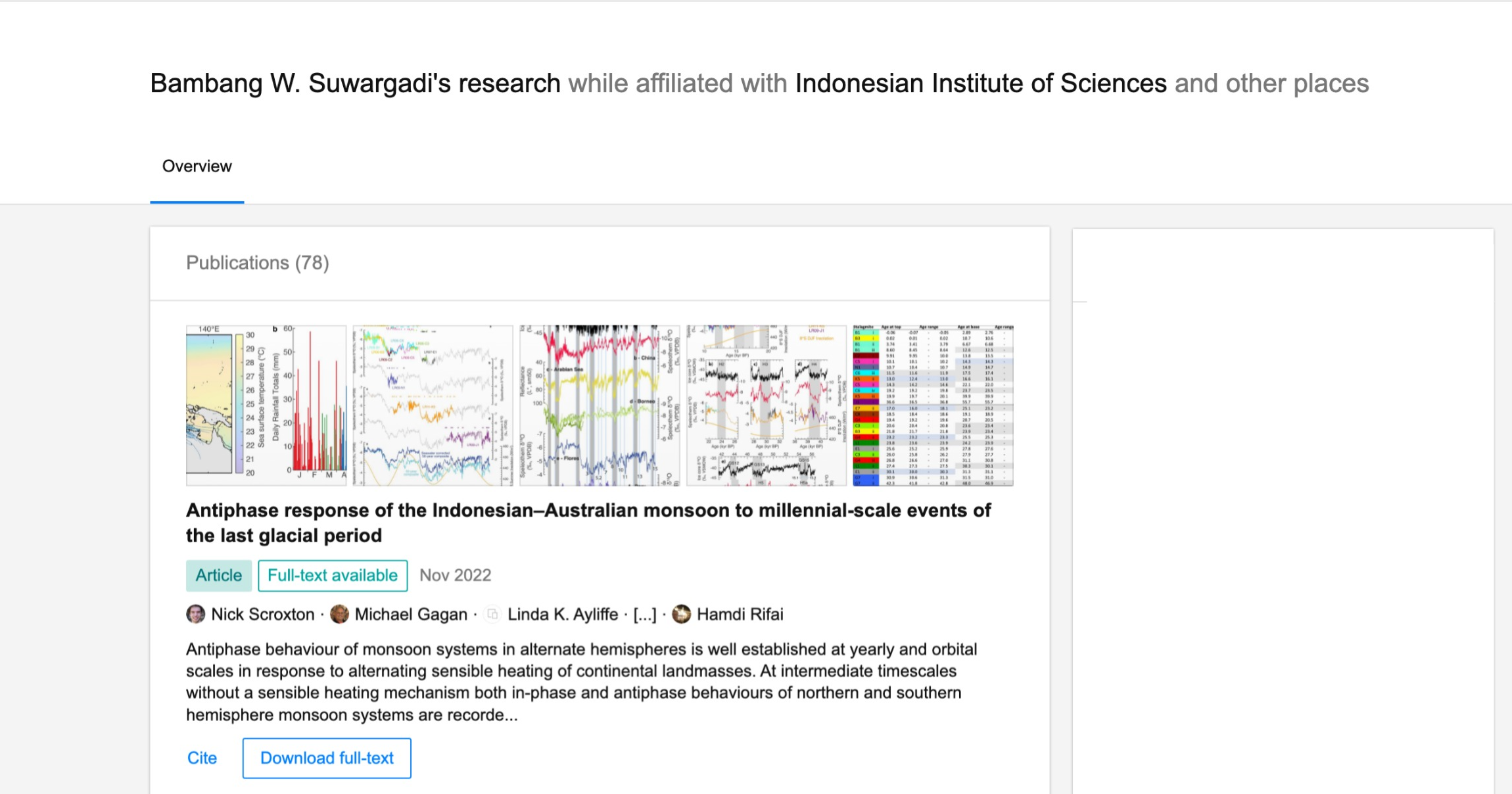The image size is (1512, 794).
Task: Click the Article type badge
Action: (x=218, y=575)
